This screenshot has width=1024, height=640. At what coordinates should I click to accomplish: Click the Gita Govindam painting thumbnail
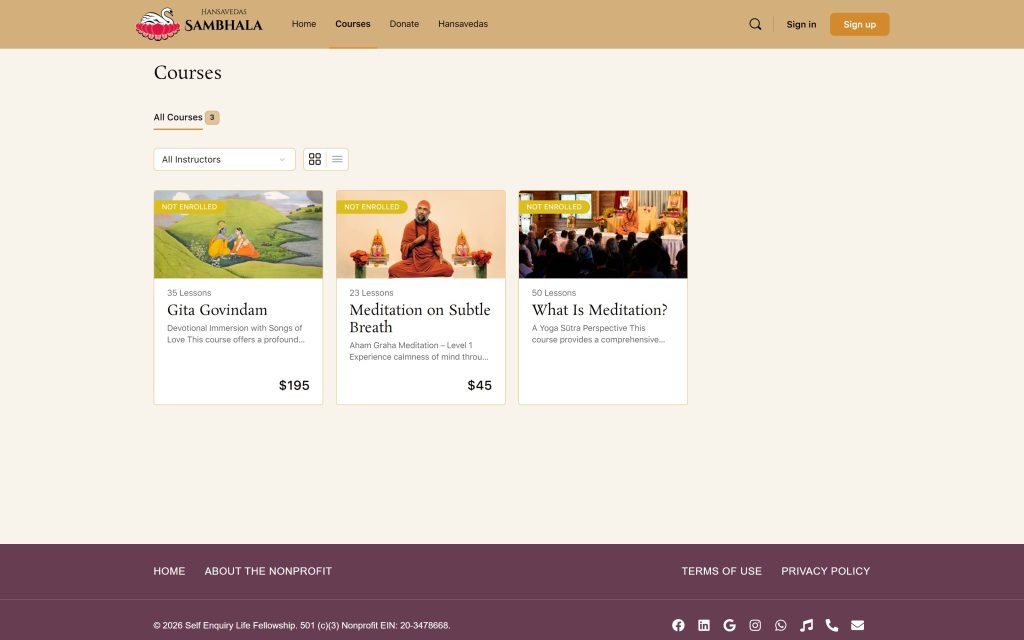click(x=238, y=234)
